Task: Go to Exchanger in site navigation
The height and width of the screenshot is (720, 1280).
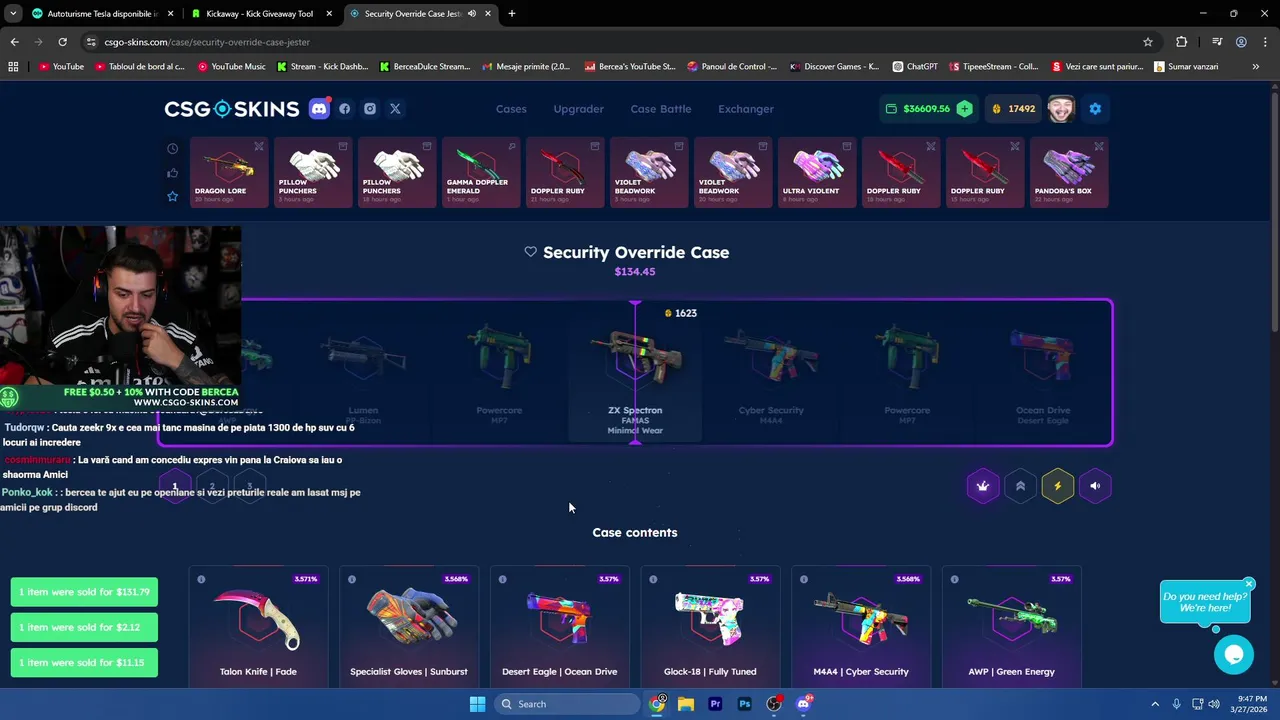Action: [746, 109]
